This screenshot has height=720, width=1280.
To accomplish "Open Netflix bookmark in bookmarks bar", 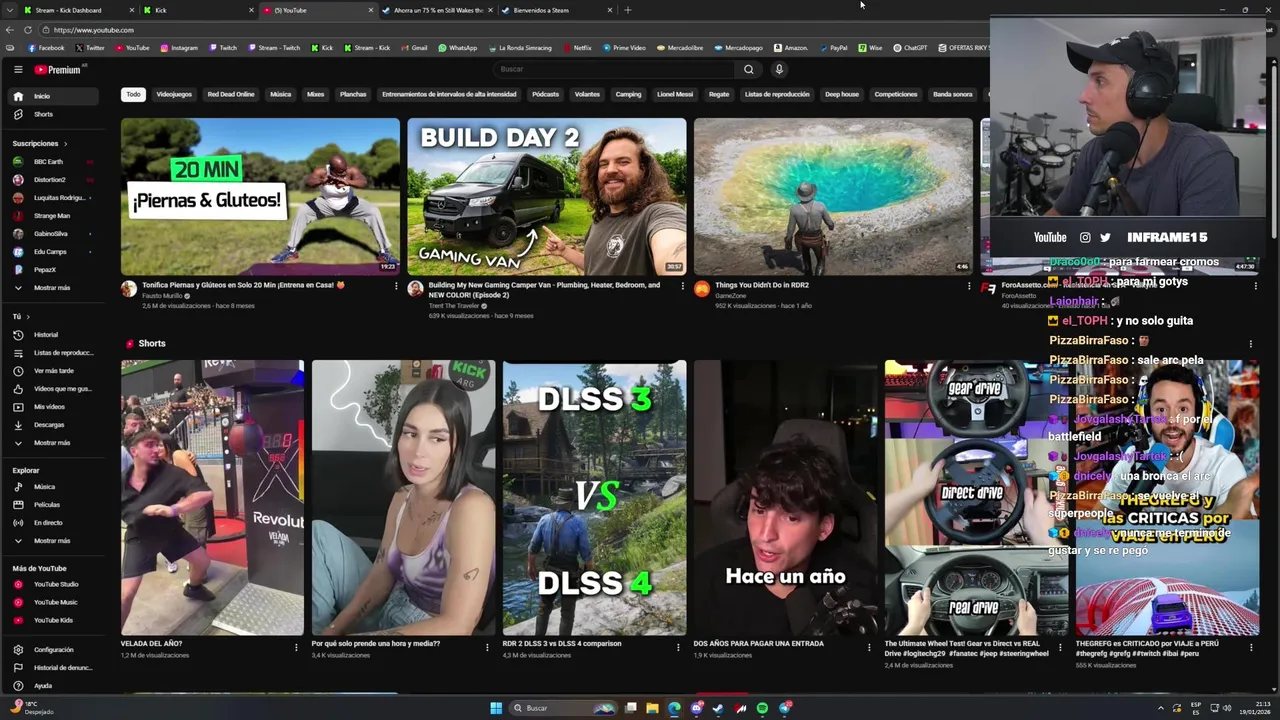I will 577,47.
